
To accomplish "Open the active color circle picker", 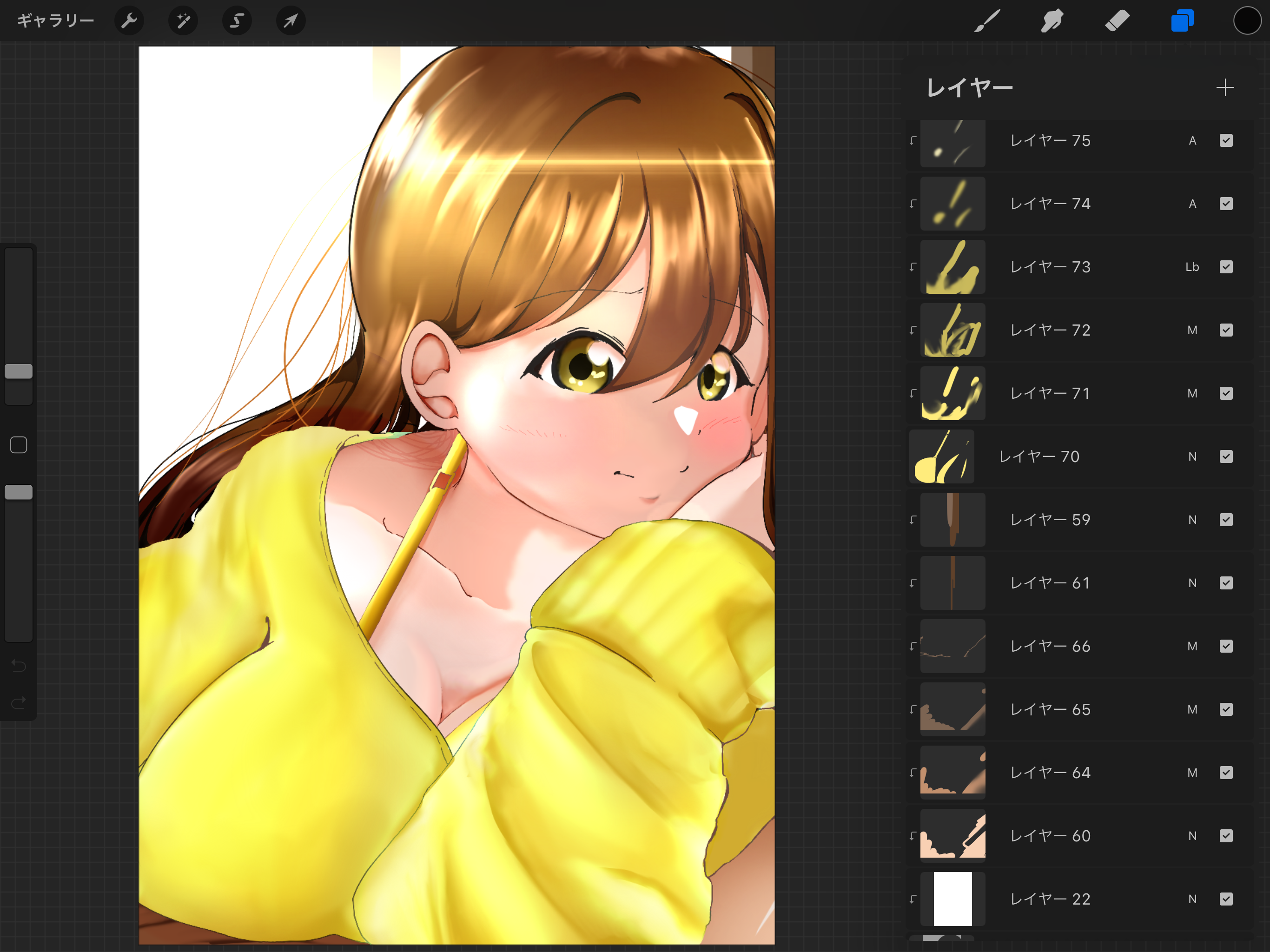I will pyautogui.click(x=1247, y=21).
